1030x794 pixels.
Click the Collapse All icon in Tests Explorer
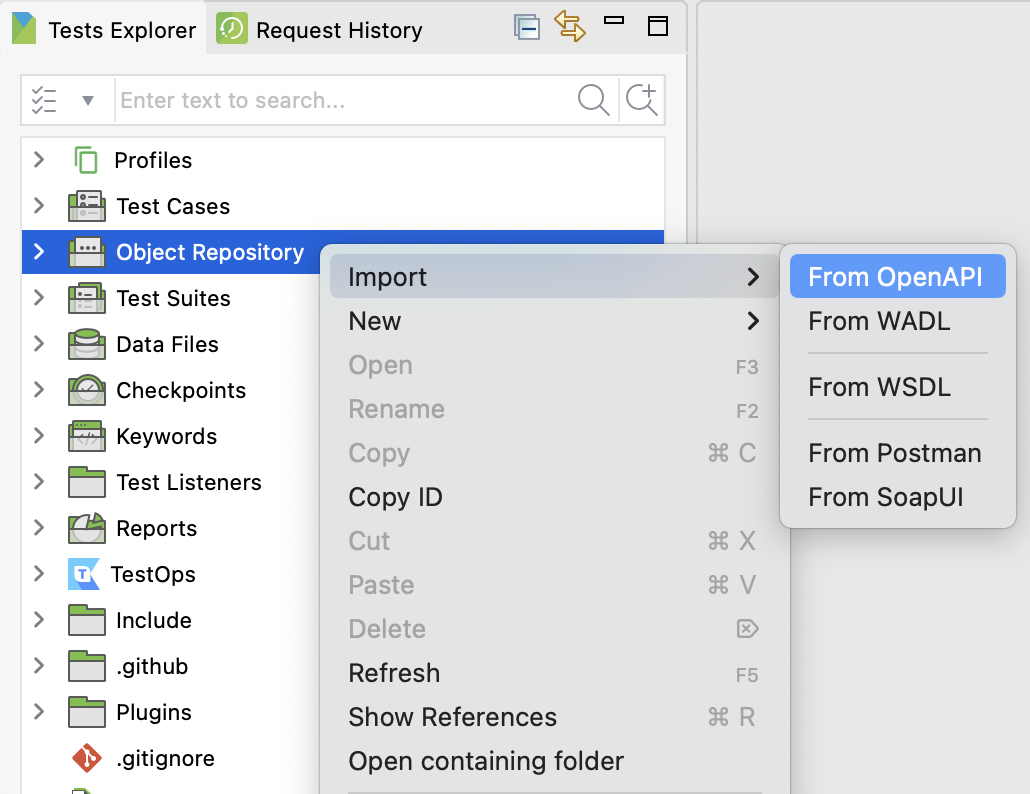coord(527,28)
